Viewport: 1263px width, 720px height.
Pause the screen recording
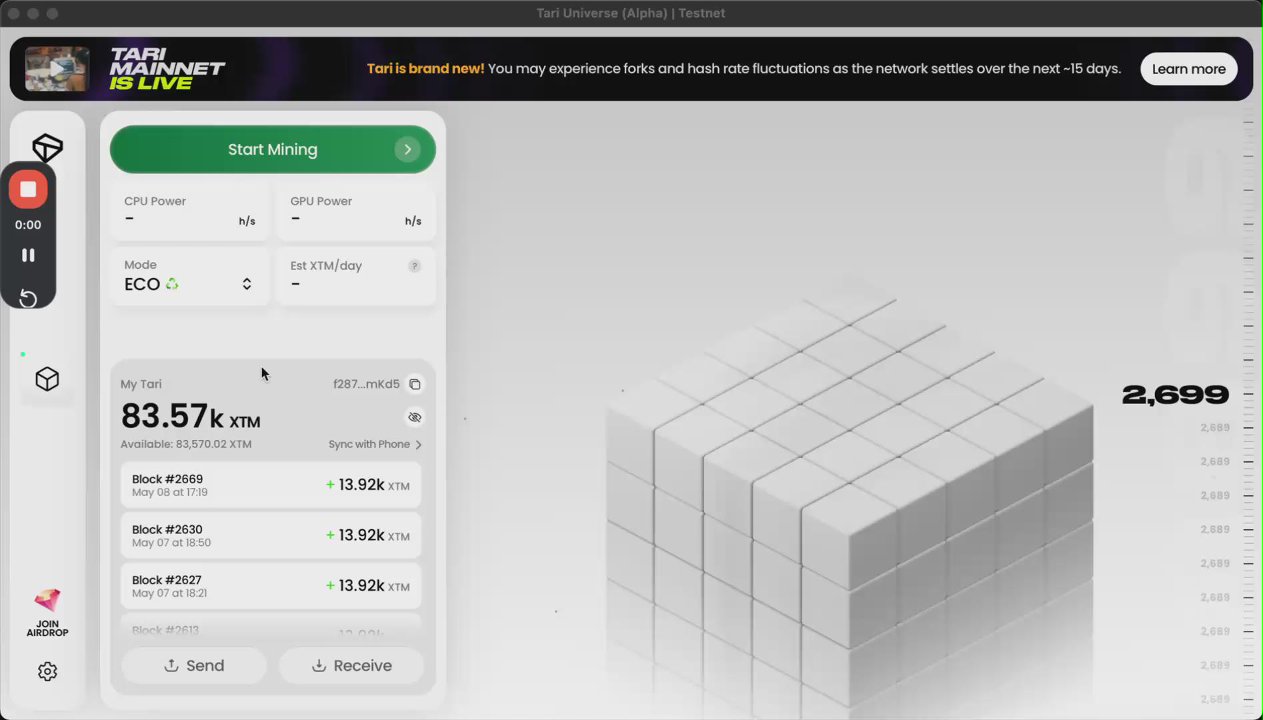click(28, 255)
